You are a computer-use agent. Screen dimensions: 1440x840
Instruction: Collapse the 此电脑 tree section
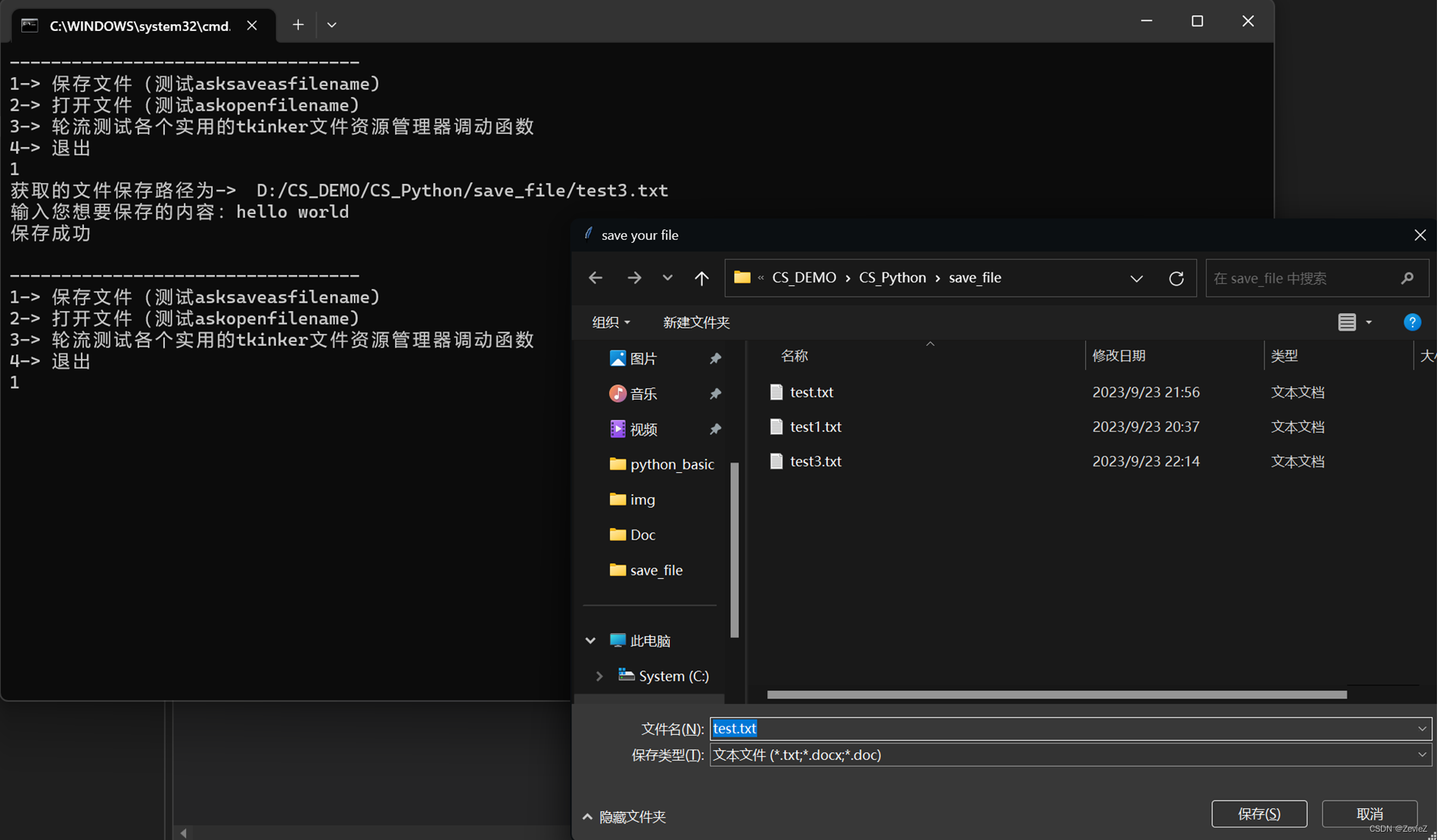pyautogui.click(x=590, y=639)
